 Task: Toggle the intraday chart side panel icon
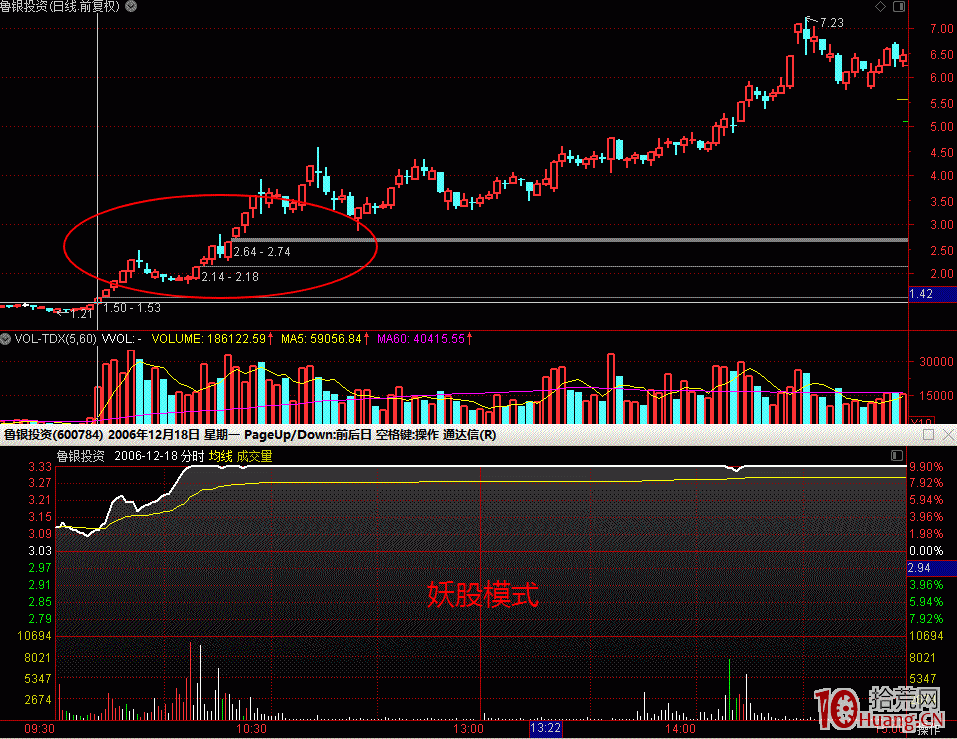[x=897, y=455]
